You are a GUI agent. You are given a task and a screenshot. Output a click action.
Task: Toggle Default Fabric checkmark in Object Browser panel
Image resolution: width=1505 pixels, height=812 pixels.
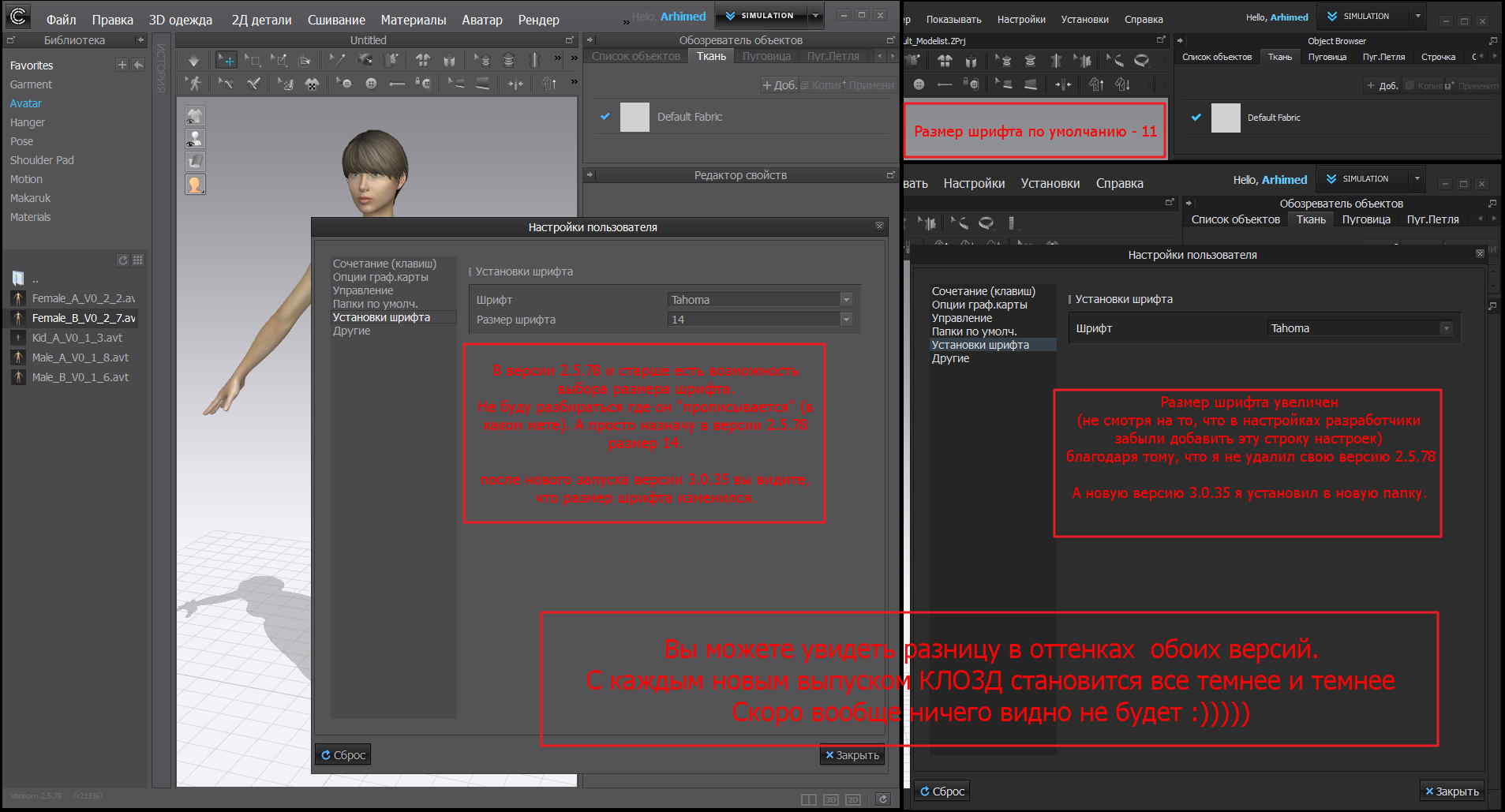[1196, 118]
